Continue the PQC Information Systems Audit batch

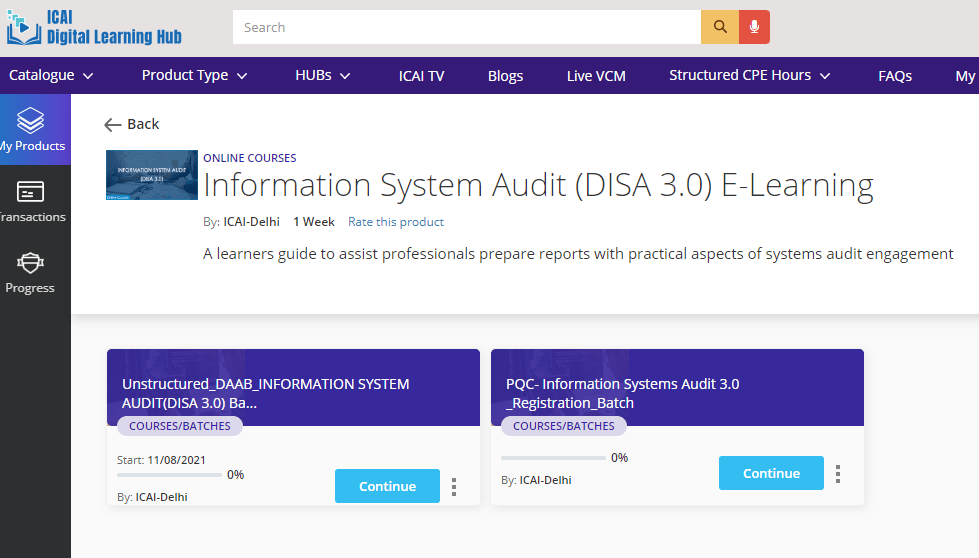pyautogui.click(x=771, y=473)
